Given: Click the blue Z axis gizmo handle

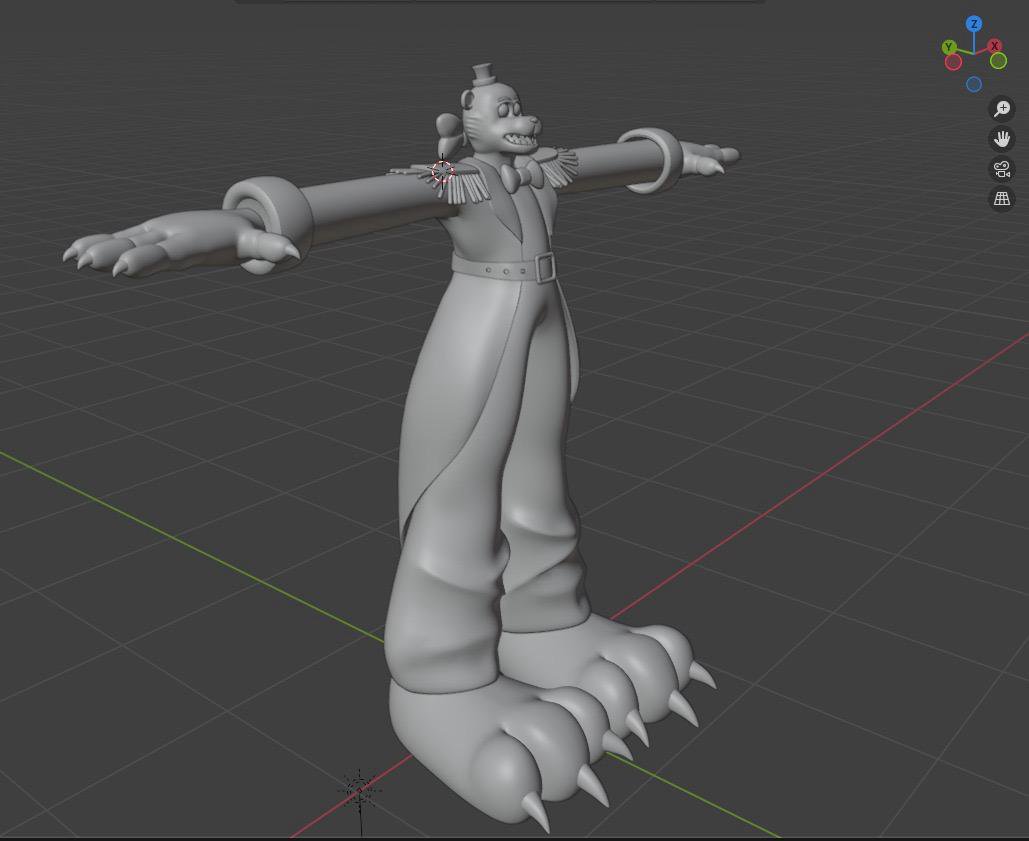Looking at the screenshot, I should [974, 24].
